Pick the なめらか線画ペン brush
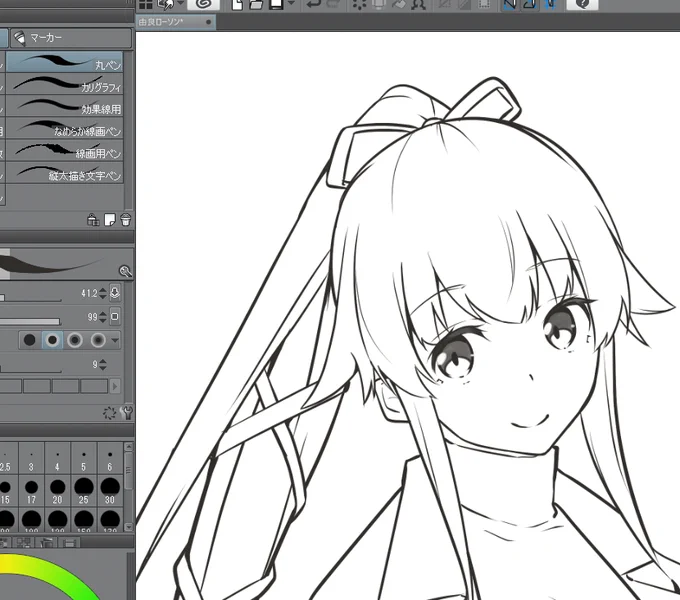Image resolution: width=680 pixels, height=600 pixels. (x=65, y=128)
